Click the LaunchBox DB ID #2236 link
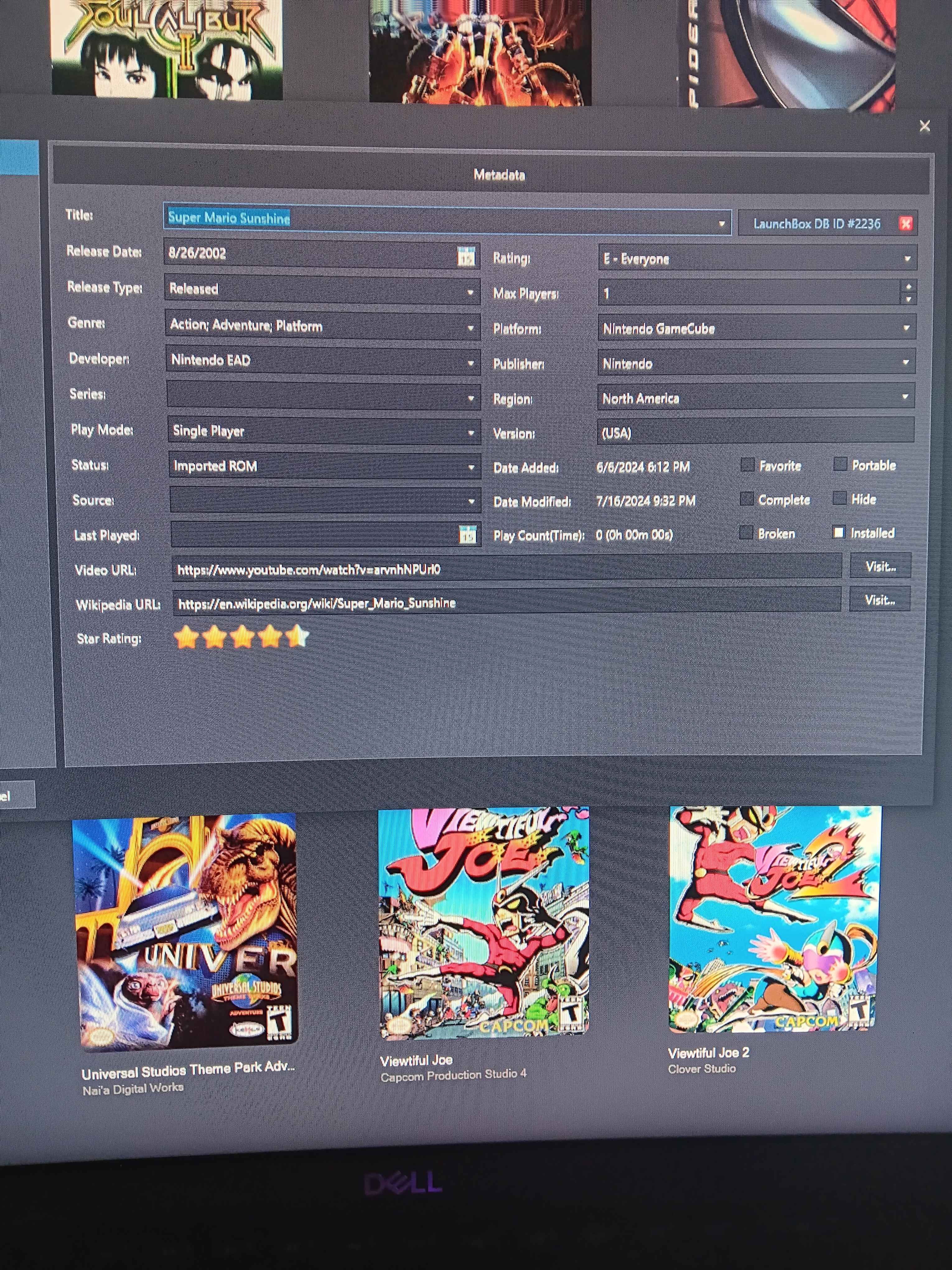The height and width of the screenshot is (1270, 952). 816,224
